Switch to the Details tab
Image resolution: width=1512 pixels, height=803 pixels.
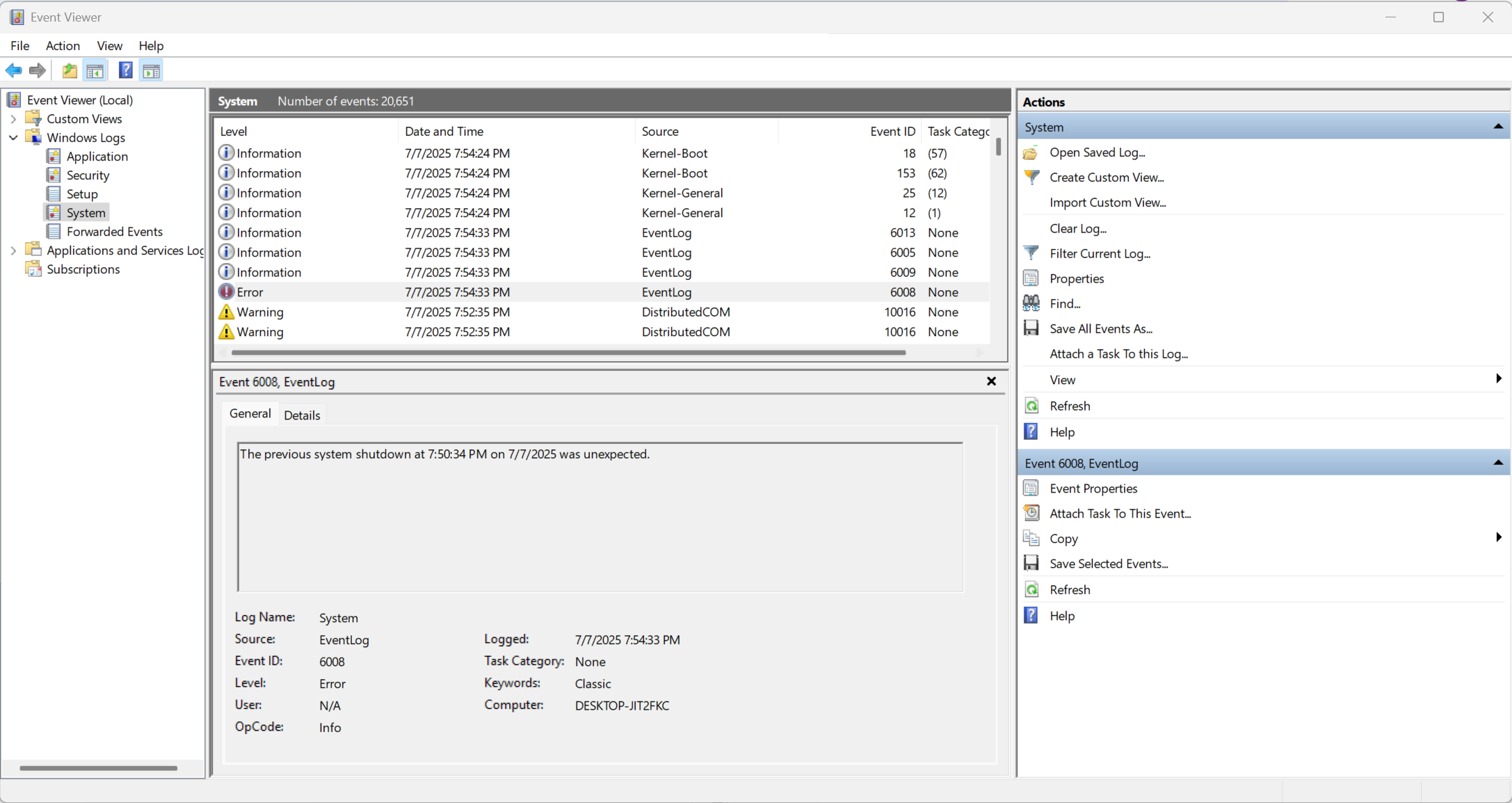302,415
